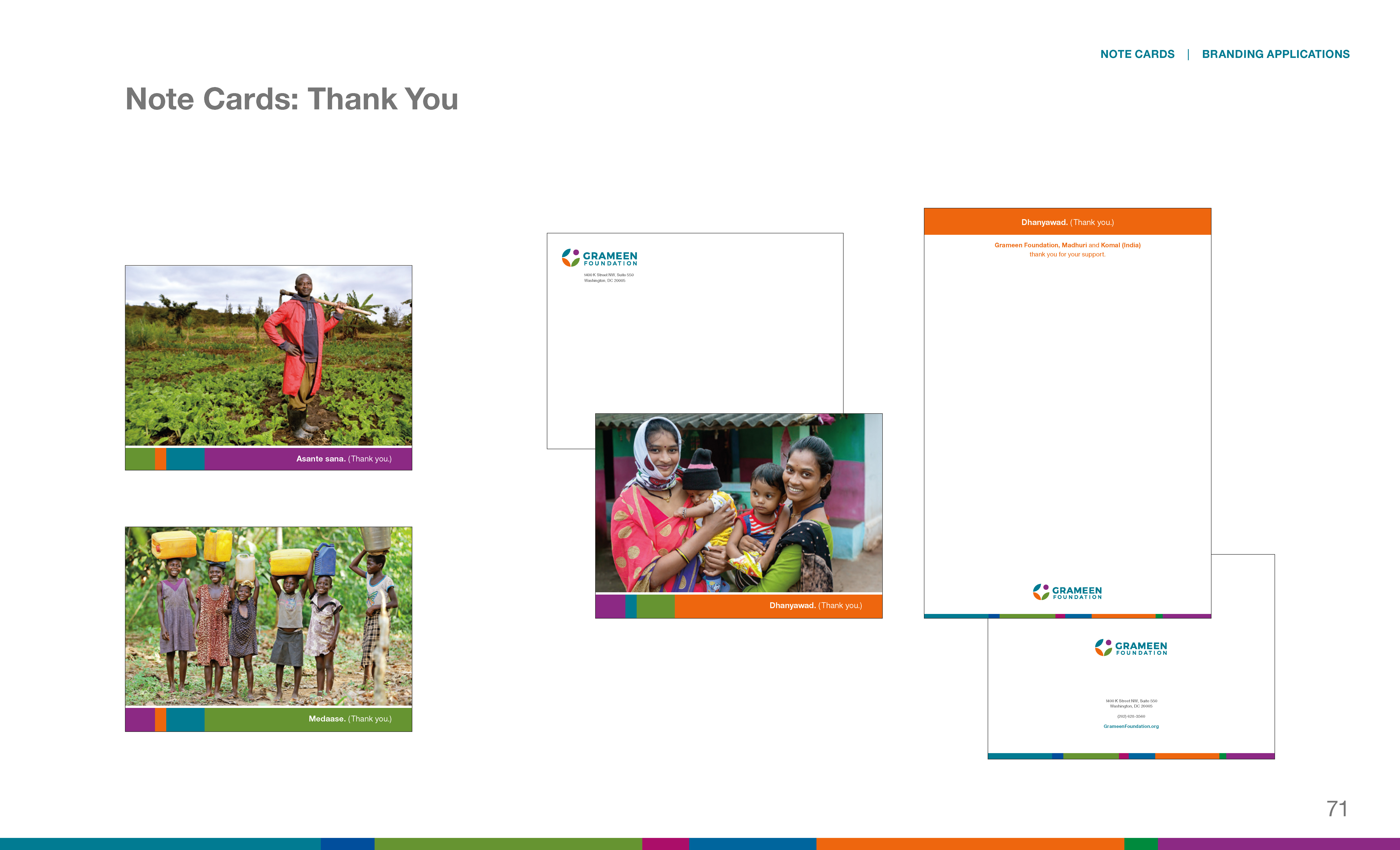Click the Note Cards: Thank You title
1400x850 pixels.
coord(291,99)
